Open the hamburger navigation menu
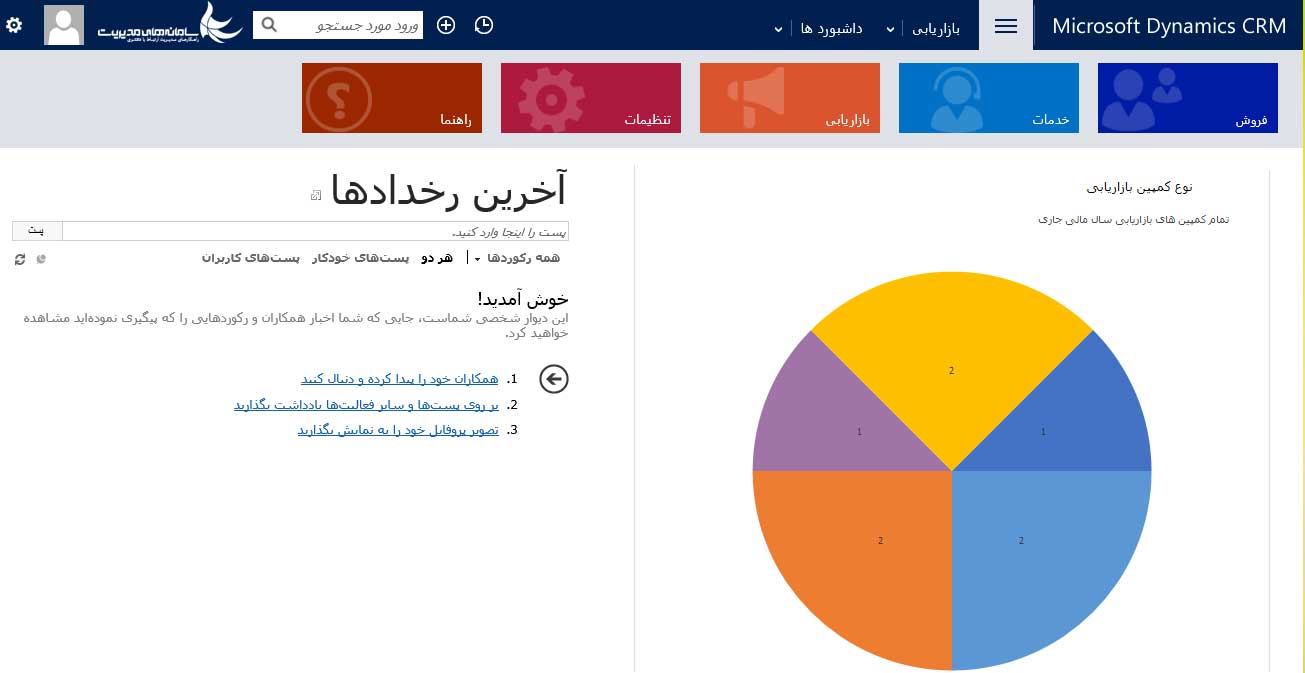The image size is (1305, 673). (1006, 26)
